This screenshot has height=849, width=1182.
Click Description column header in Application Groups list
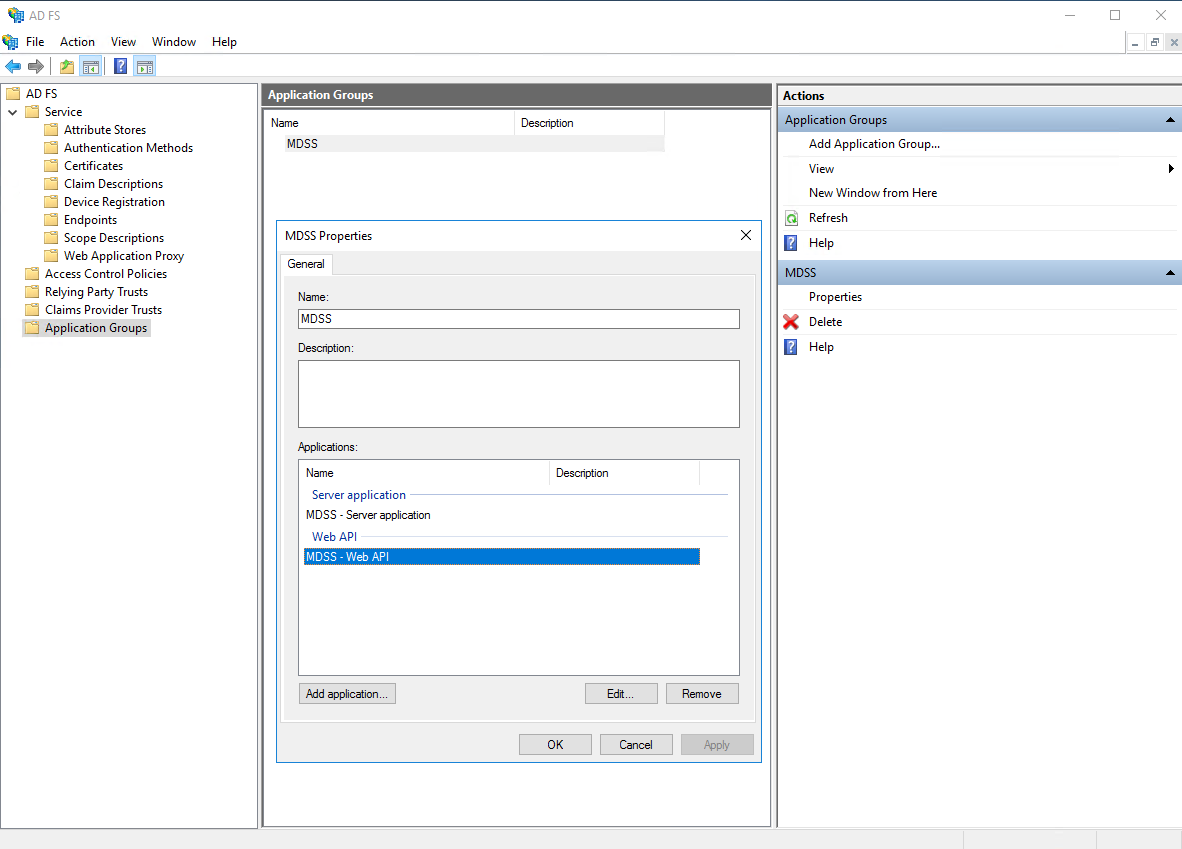pos(589,123)
